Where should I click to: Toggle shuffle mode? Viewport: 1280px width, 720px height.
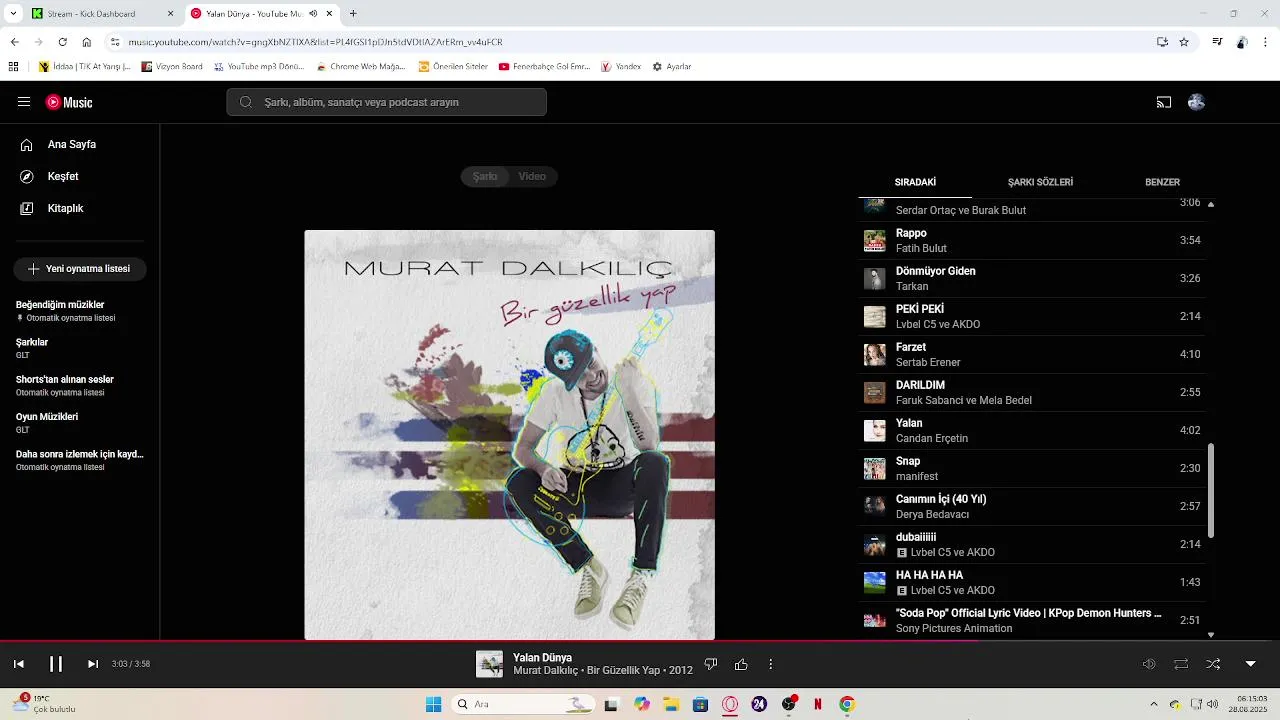pyautogui.click(x=1213, y=664)
